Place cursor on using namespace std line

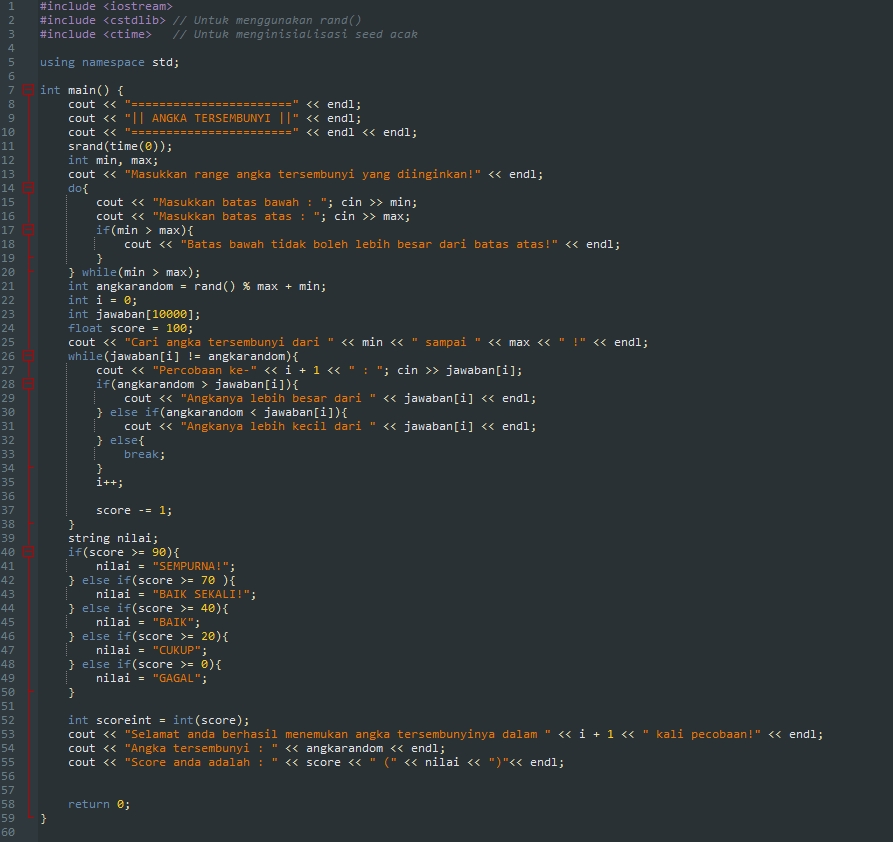click(x=110, y=61)
